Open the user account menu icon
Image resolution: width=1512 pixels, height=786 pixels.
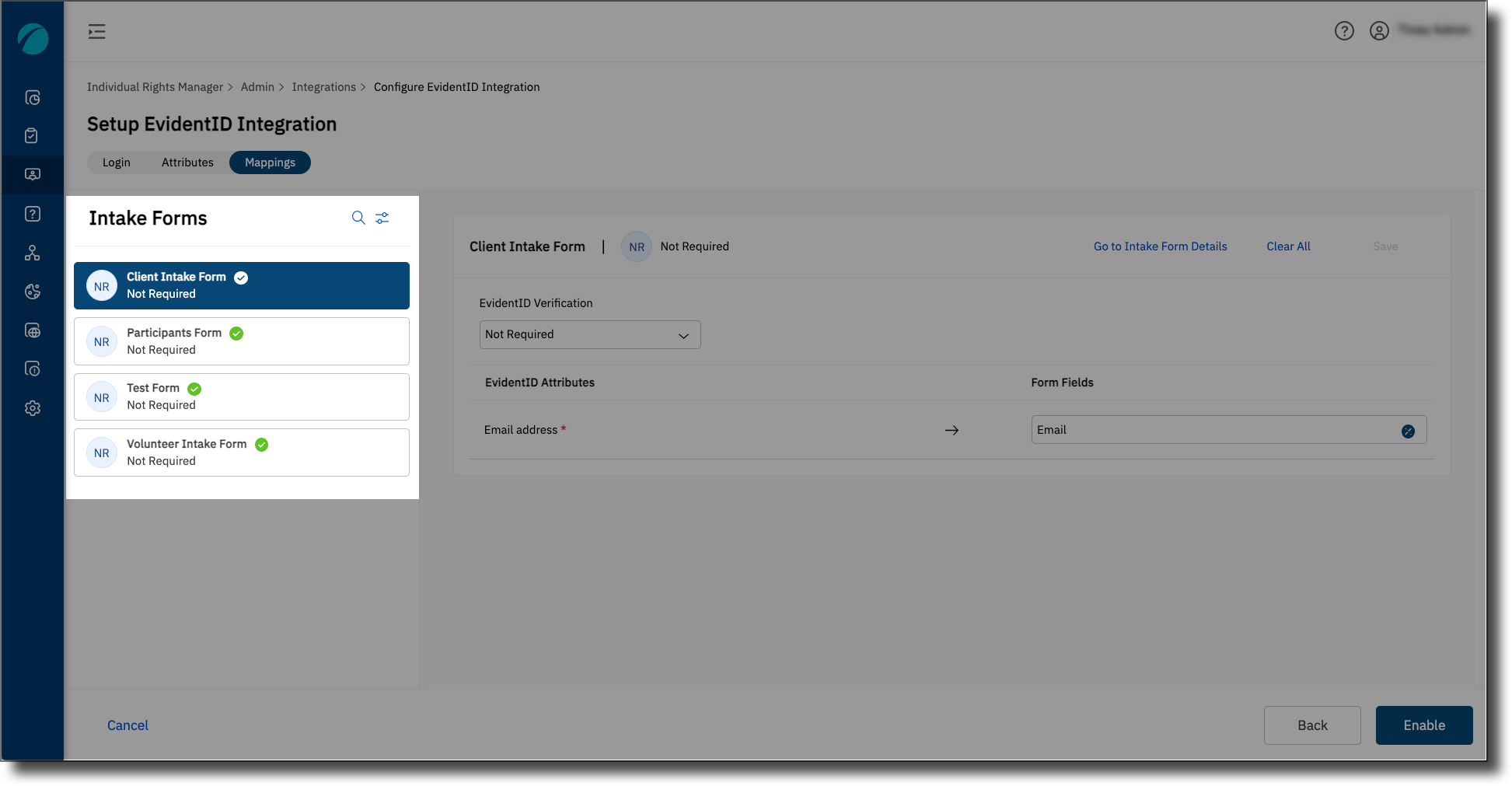click(x=1380, y=31)
